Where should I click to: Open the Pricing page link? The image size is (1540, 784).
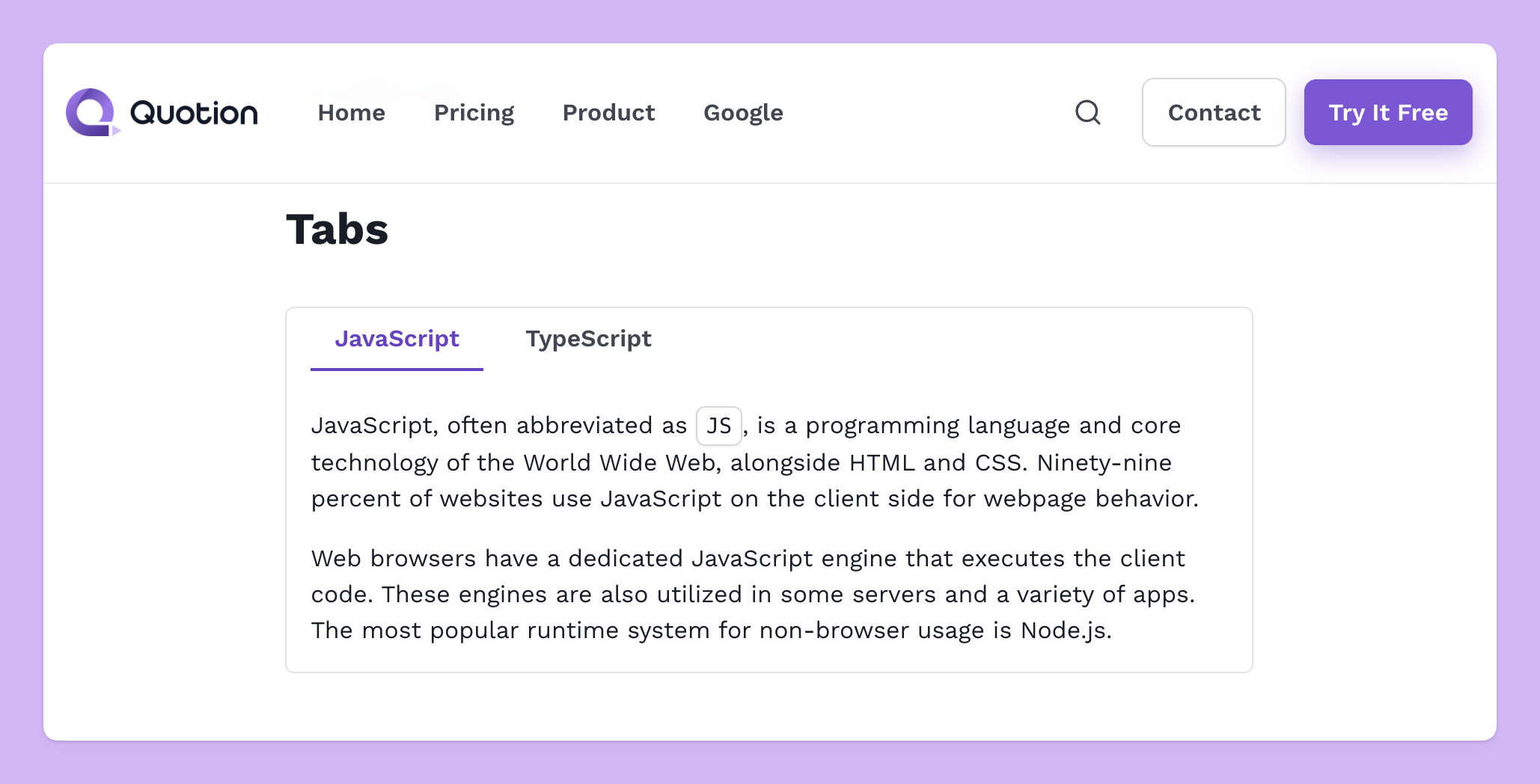point(474,113)
